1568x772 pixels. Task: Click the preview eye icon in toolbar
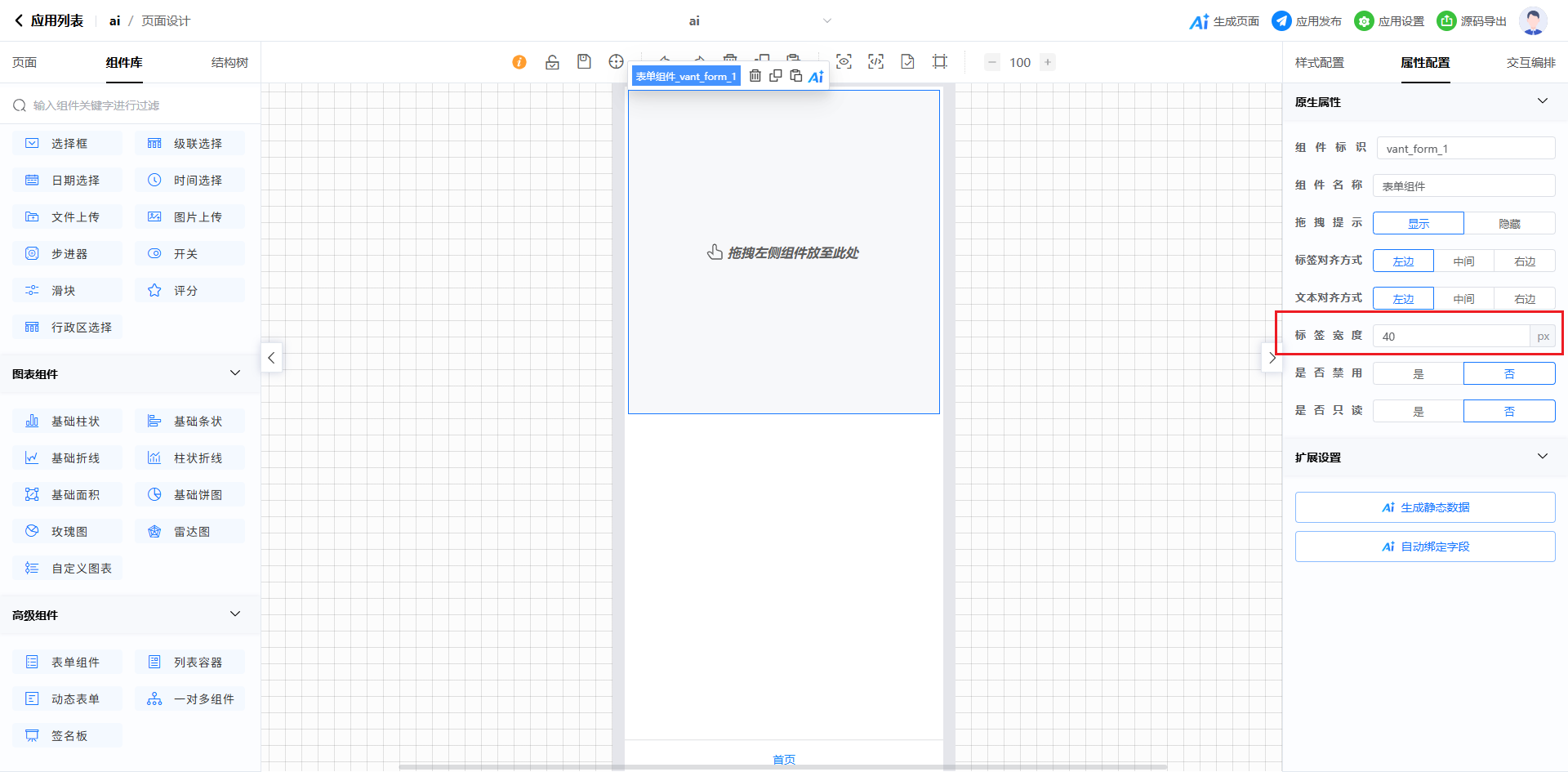point(844,62)
